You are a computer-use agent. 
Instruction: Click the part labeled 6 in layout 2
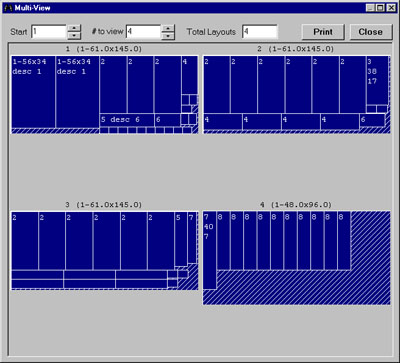click(x=372, y=120)
